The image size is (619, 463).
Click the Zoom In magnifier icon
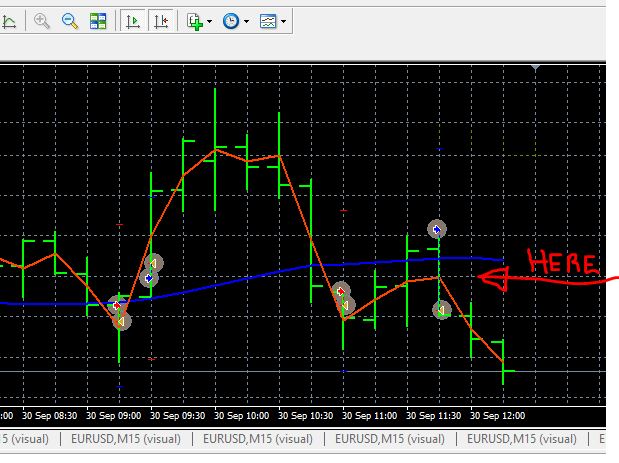41,21
